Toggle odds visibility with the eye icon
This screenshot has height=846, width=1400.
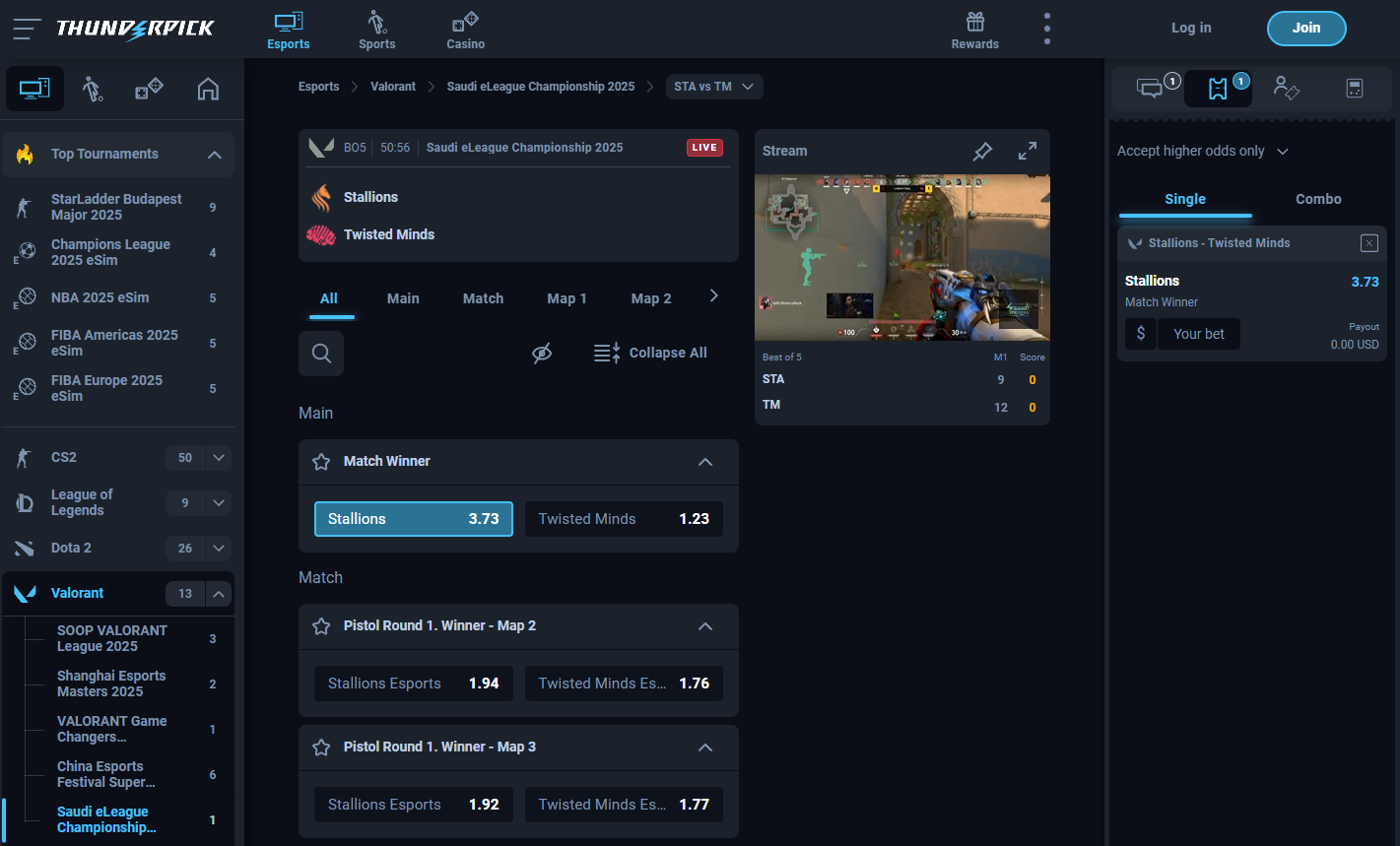pos(542,352)
